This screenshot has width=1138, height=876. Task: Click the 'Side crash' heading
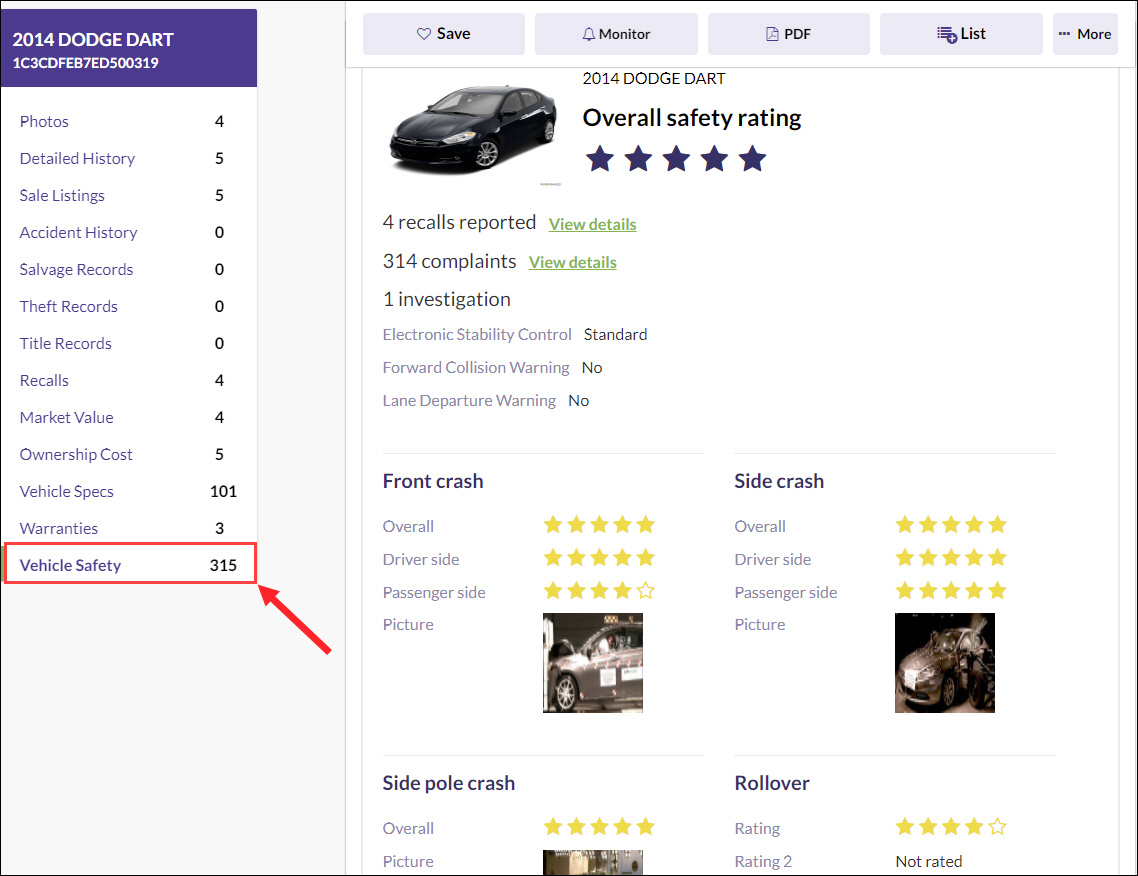pyautogui.click(x=779, y=481)
